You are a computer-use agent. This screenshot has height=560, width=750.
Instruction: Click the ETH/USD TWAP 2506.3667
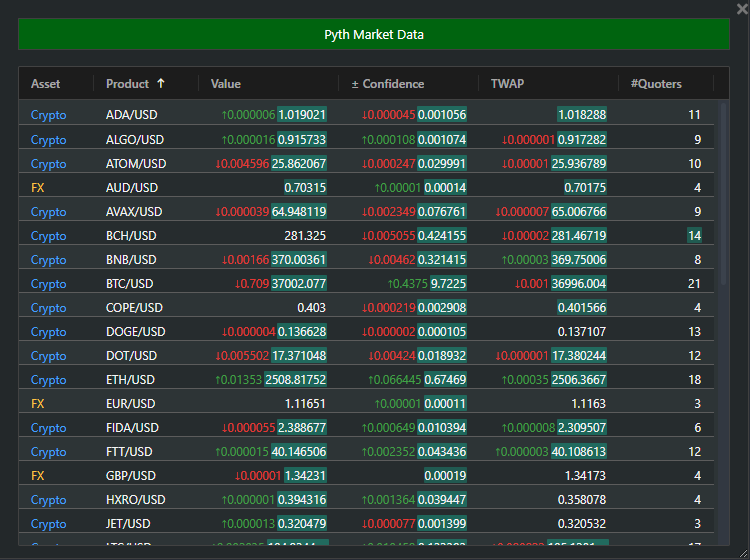(579, 380)
